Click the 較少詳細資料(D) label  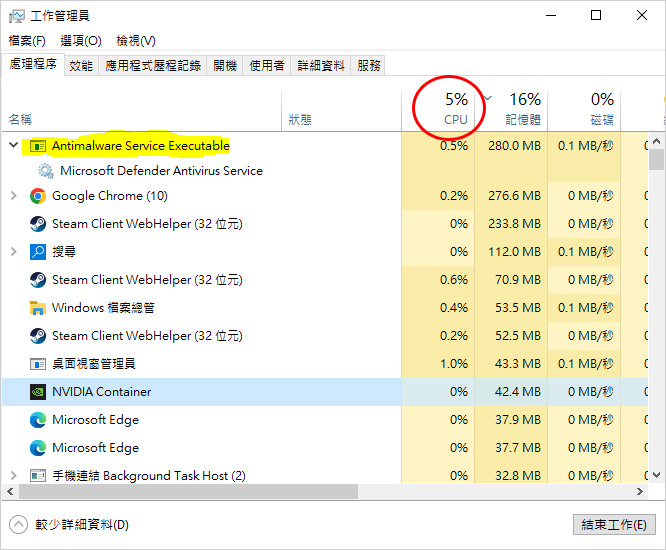click(x=82, y=525)
